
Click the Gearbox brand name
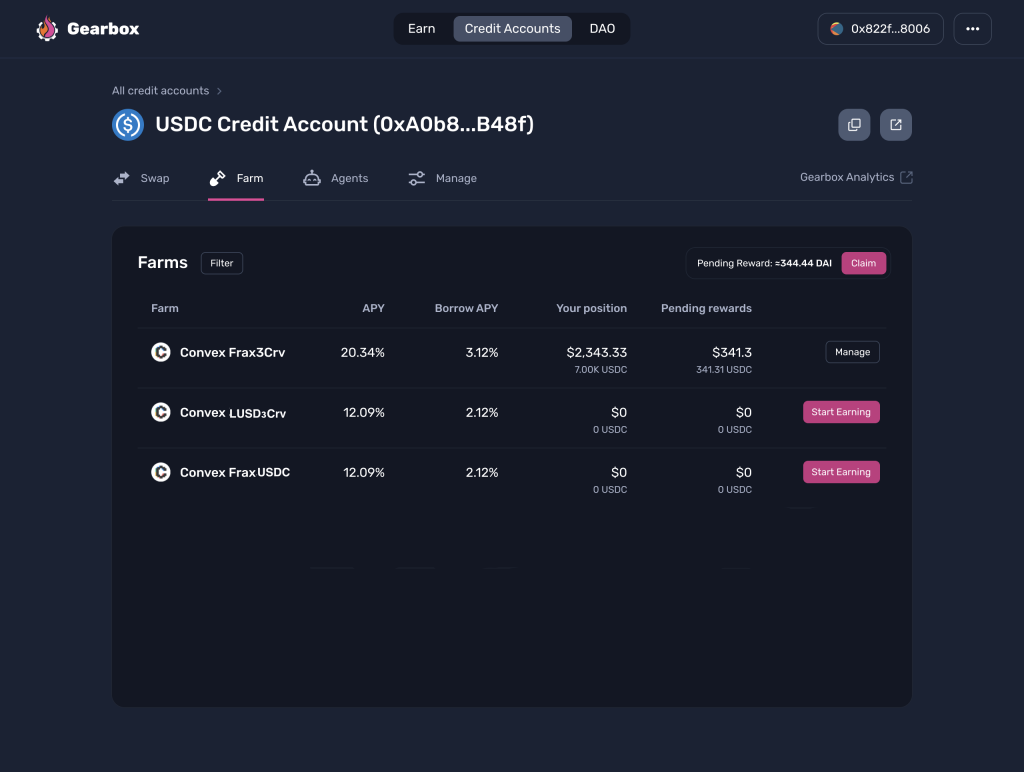103,29
